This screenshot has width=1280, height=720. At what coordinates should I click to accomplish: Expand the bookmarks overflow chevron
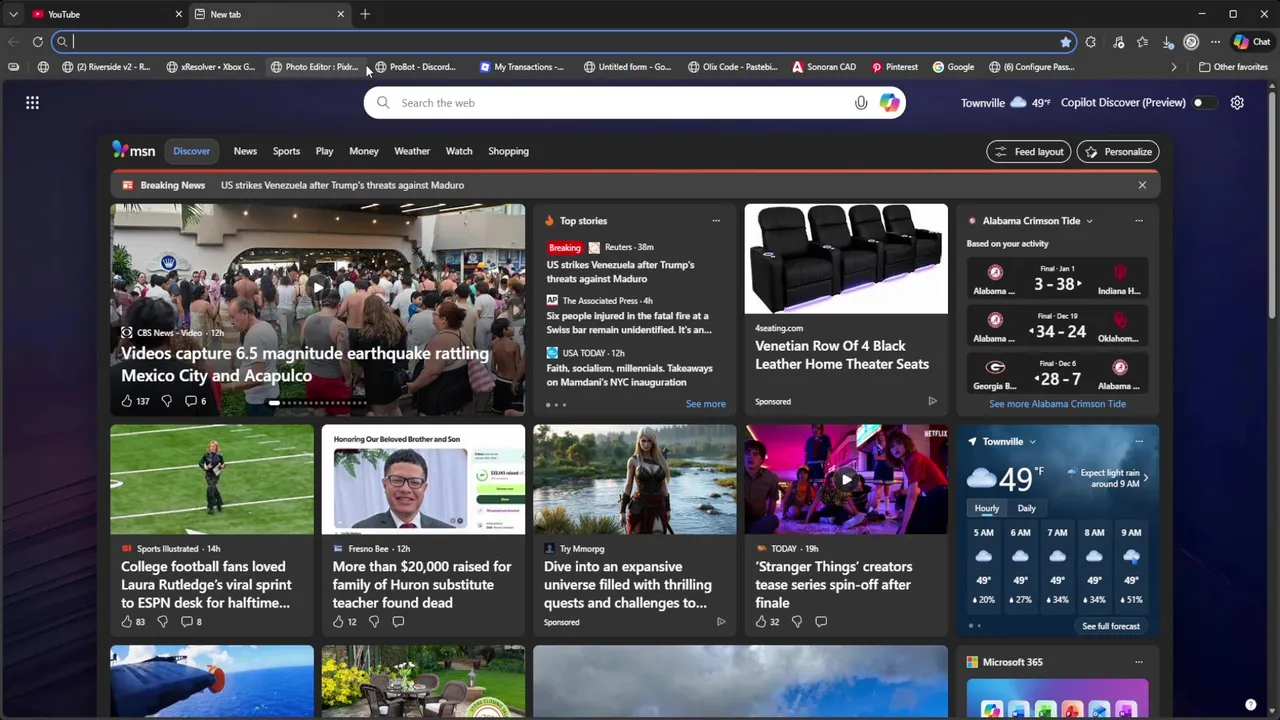point(1174,67)
